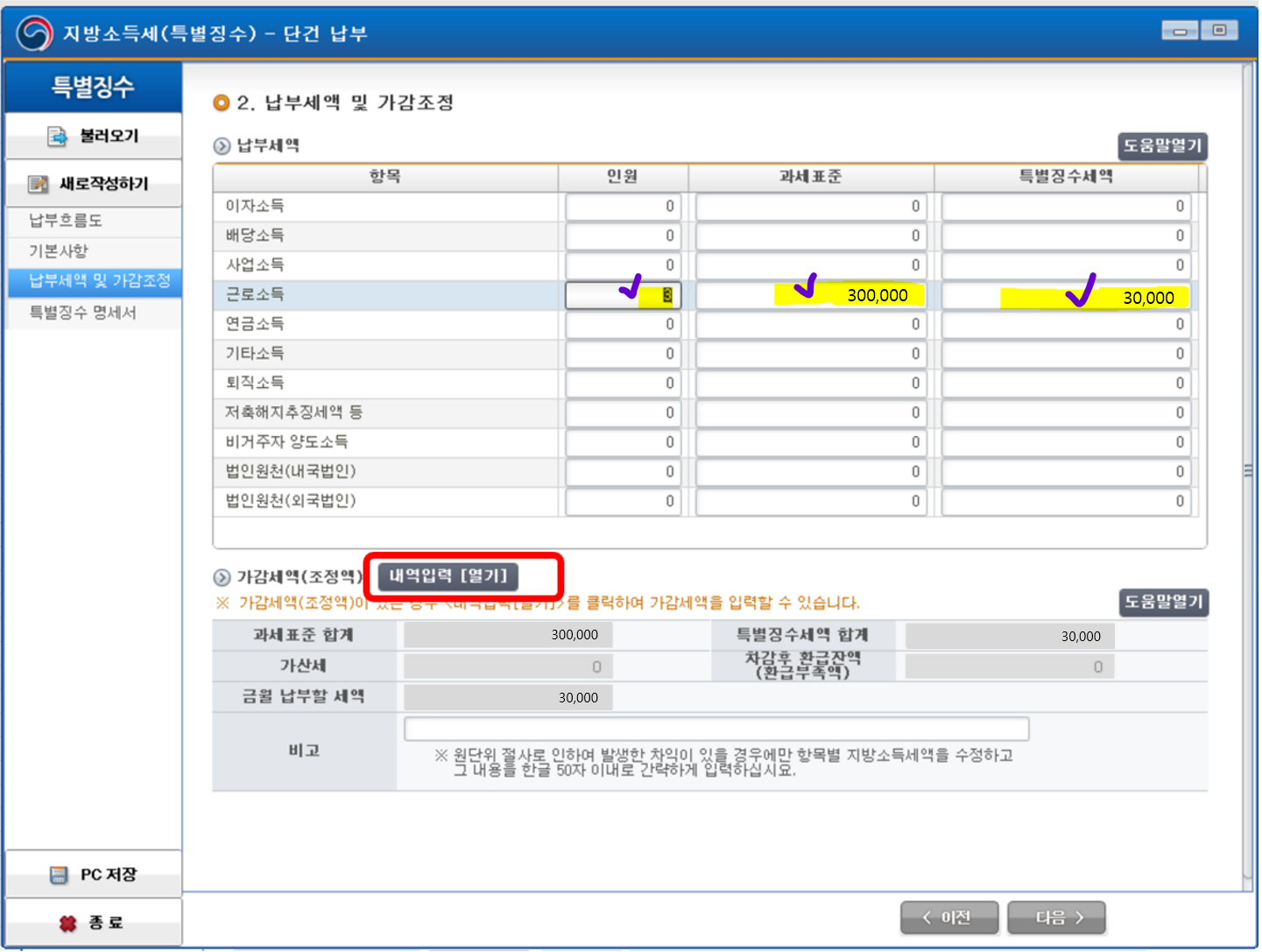
Task: Minimize the window from the title bar
Action: tap(1180, 31)
